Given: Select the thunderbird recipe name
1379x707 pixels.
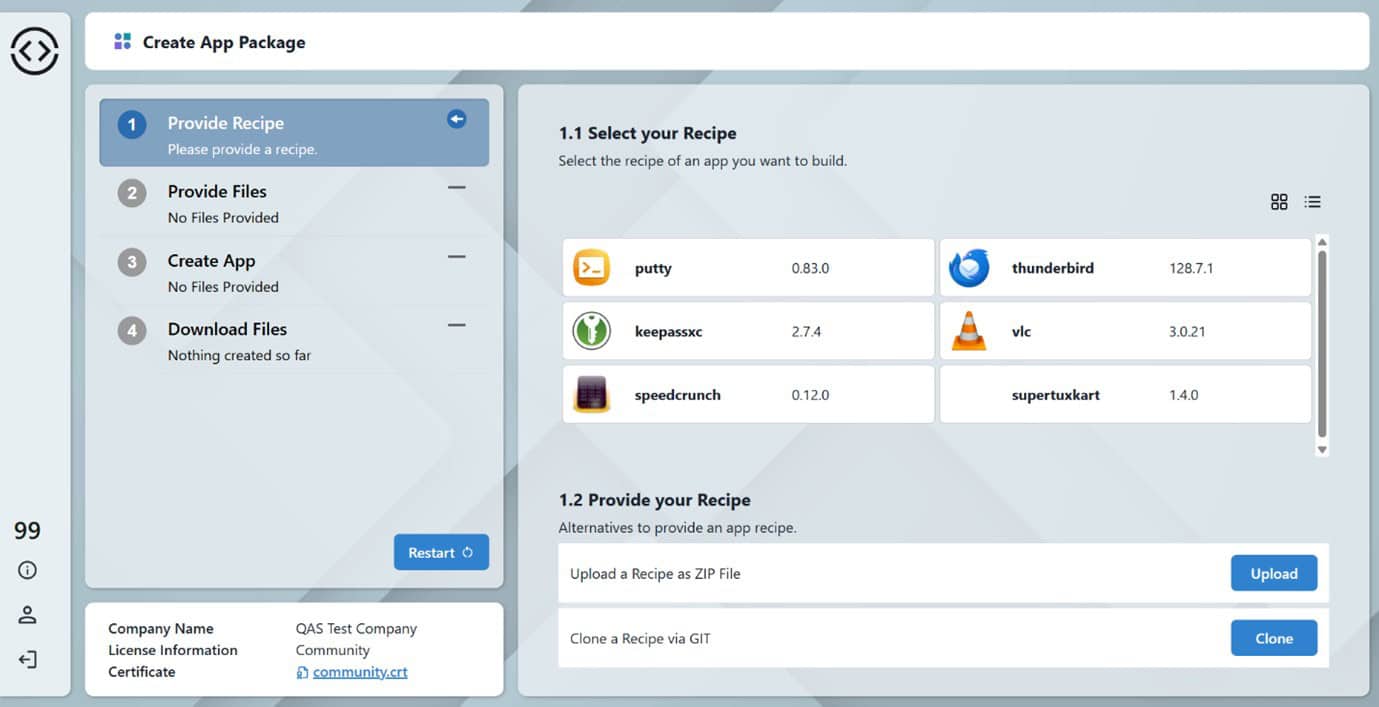Looking at the screenshot, I should pyautogui.click(x=1053, y=268).
